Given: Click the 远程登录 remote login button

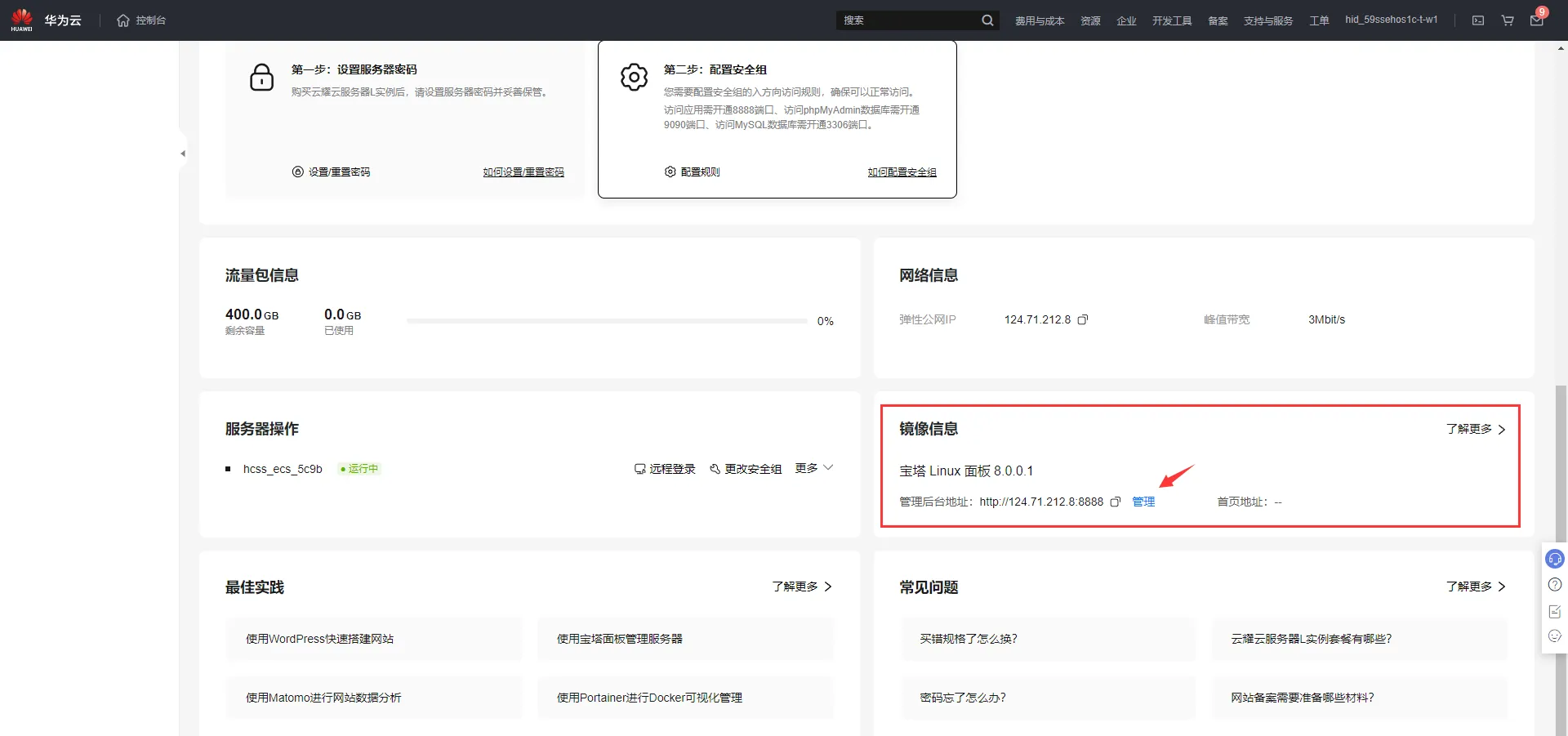Looking at the screenshot, I should [x=665, y=469].
